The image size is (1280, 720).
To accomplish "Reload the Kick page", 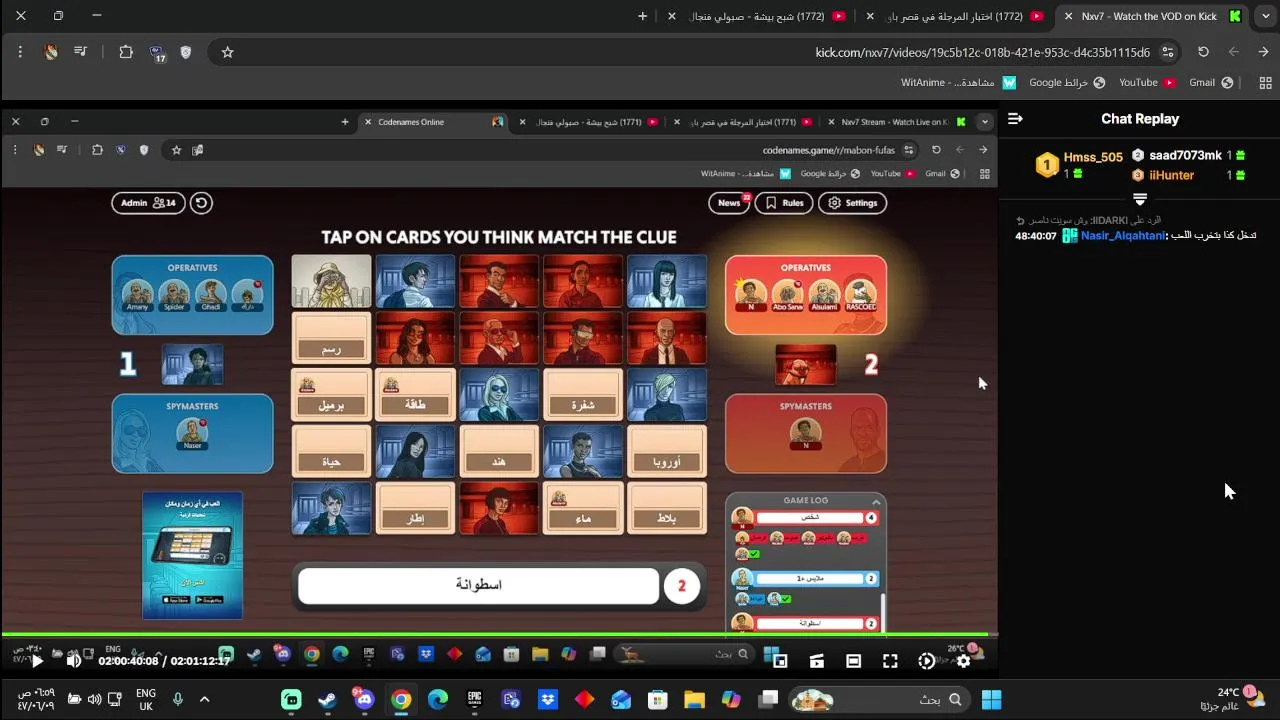I will [1203, 52].
